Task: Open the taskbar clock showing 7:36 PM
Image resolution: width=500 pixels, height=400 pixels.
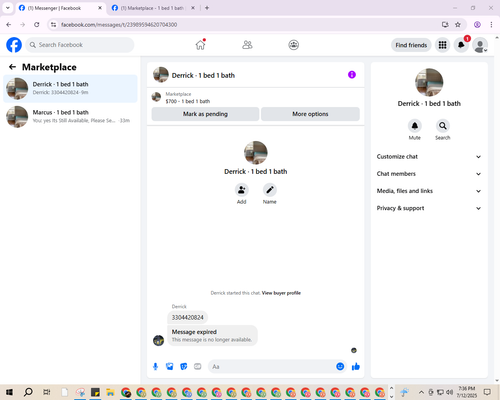Action: click(x=466, y=392)
